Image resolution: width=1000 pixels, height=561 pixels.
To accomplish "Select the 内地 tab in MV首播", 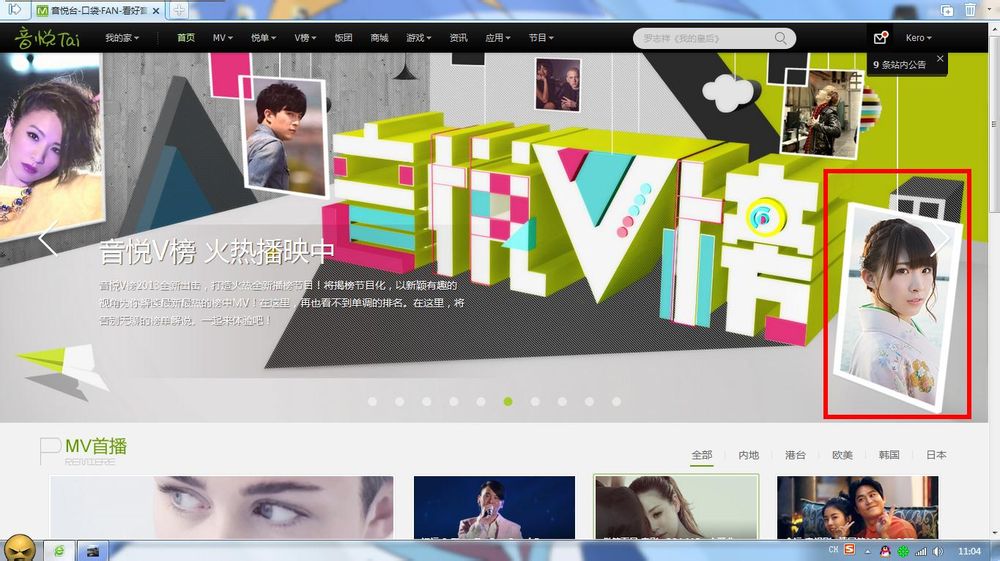I will [x=749, y=455].
